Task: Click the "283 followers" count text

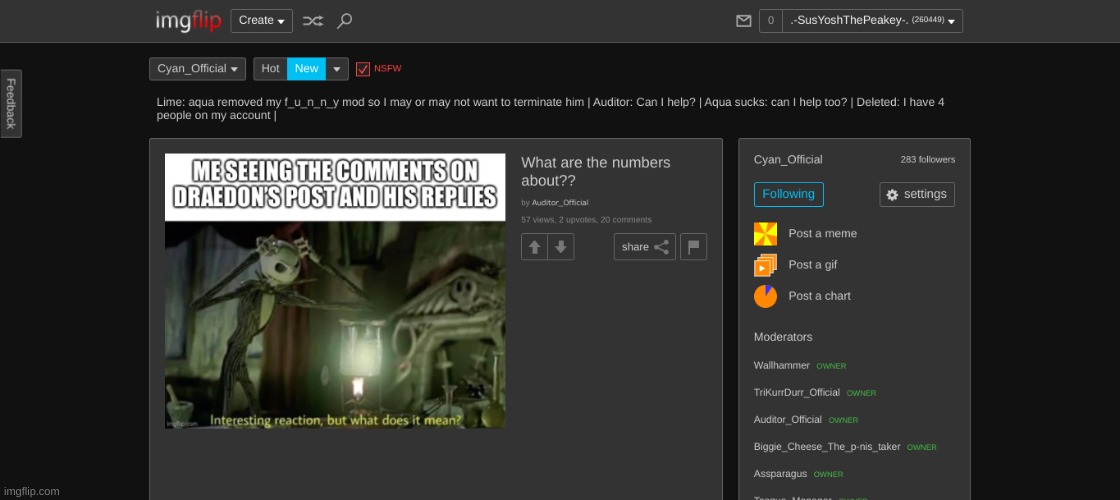Action: [928, 160]
